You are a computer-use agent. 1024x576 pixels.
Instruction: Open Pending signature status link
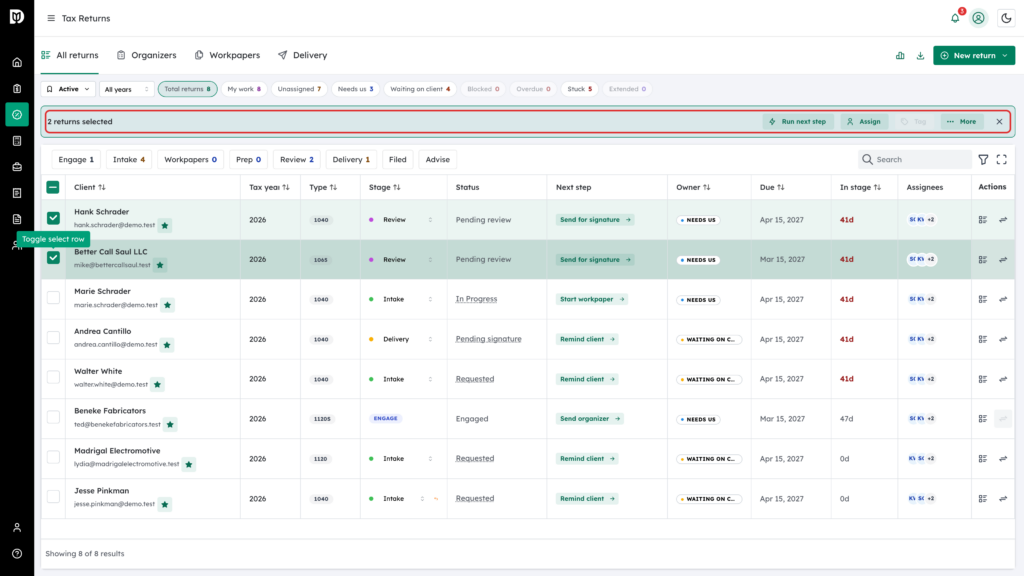click(x=488, y=340)
